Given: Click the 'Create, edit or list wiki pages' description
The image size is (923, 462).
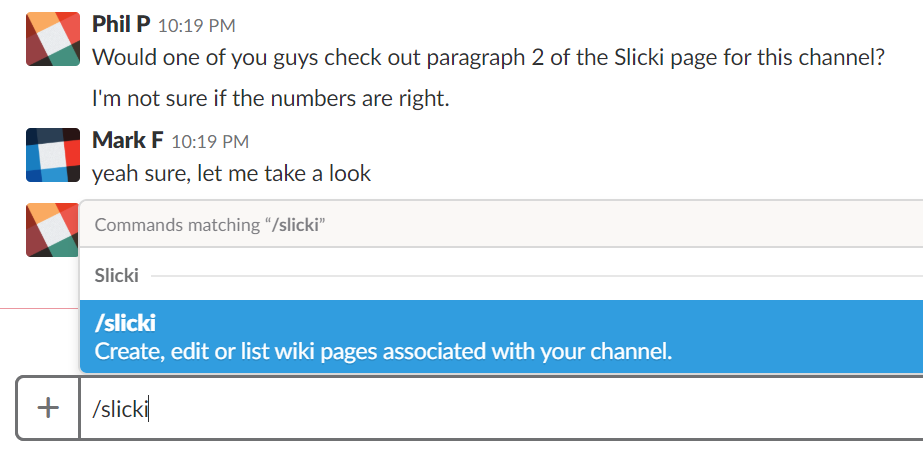Looking at the screenshot, I should (x=383, y=351).
